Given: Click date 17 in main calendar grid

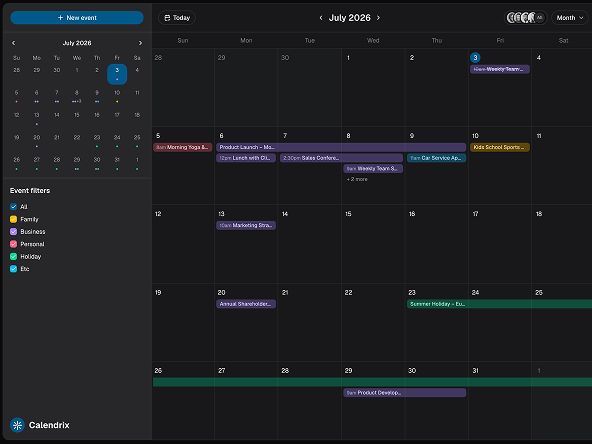Looking at the screenshot, I should (x=475, y=214).
